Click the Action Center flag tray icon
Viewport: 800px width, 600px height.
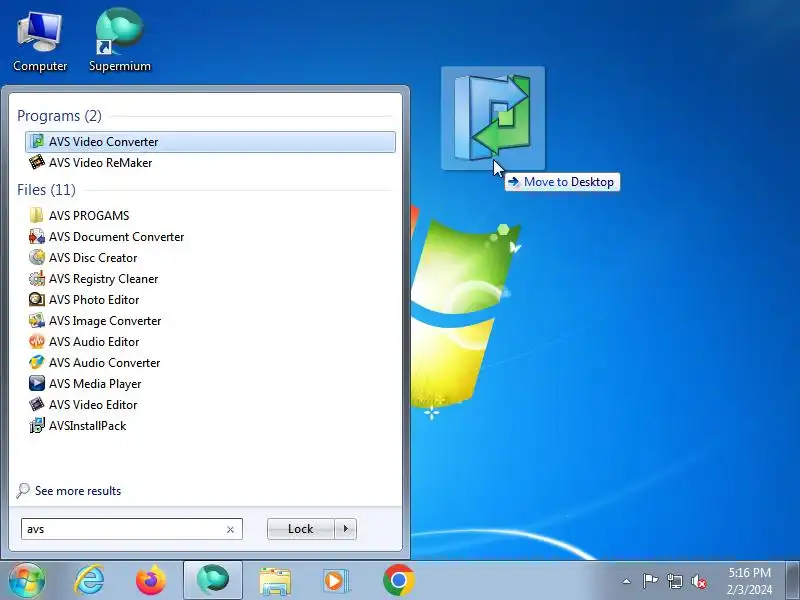coord(650,581)
